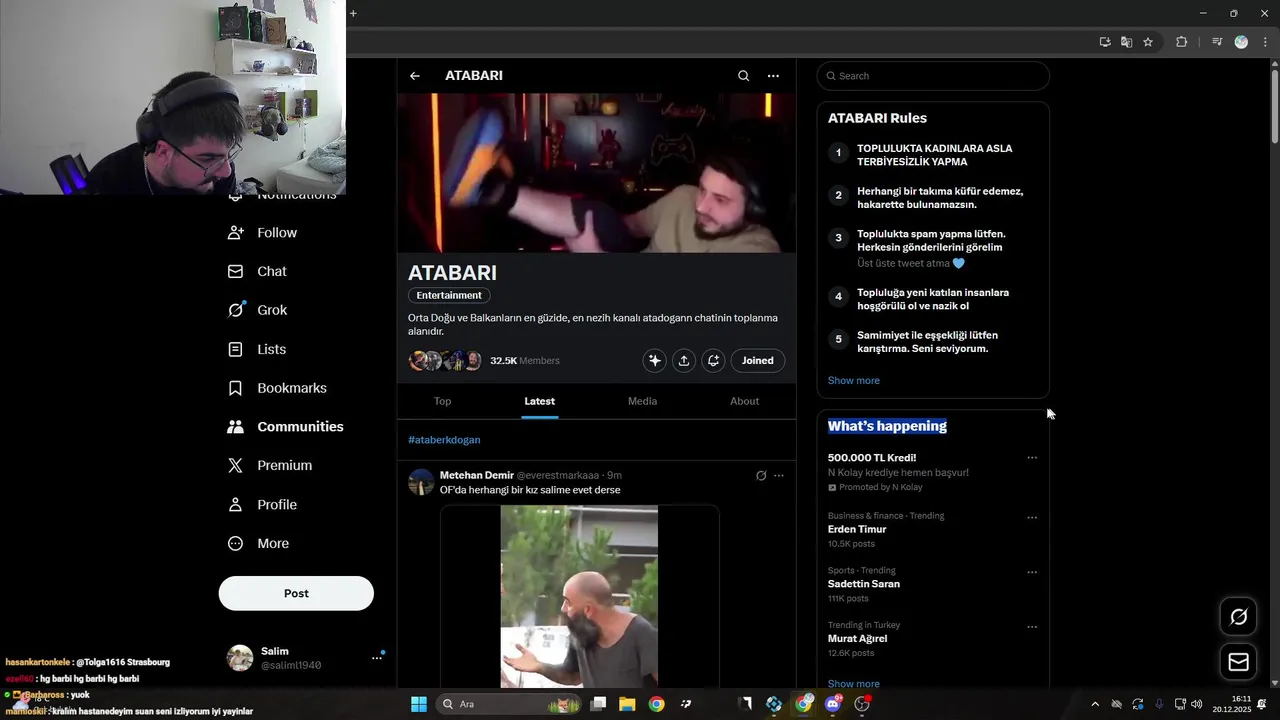Click the Grok sparkle icon beside members
Screen dimensions: 1280x720
pyautogui.click(x=655, y=361)
